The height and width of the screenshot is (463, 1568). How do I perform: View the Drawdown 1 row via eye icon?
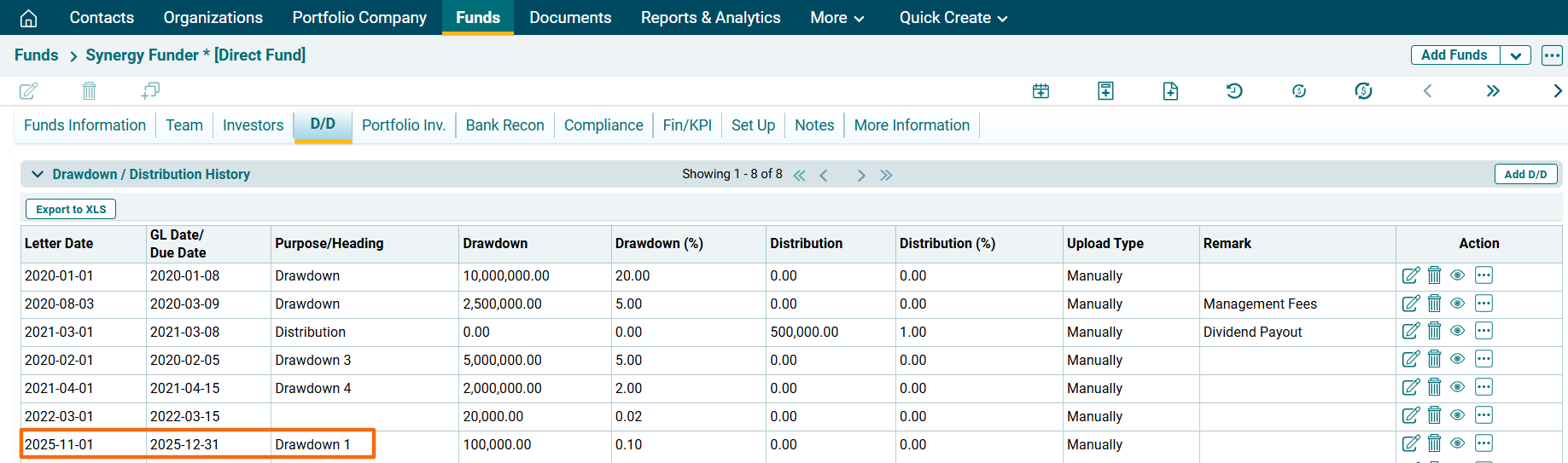pyautogui.click(x=1457, y=443)
